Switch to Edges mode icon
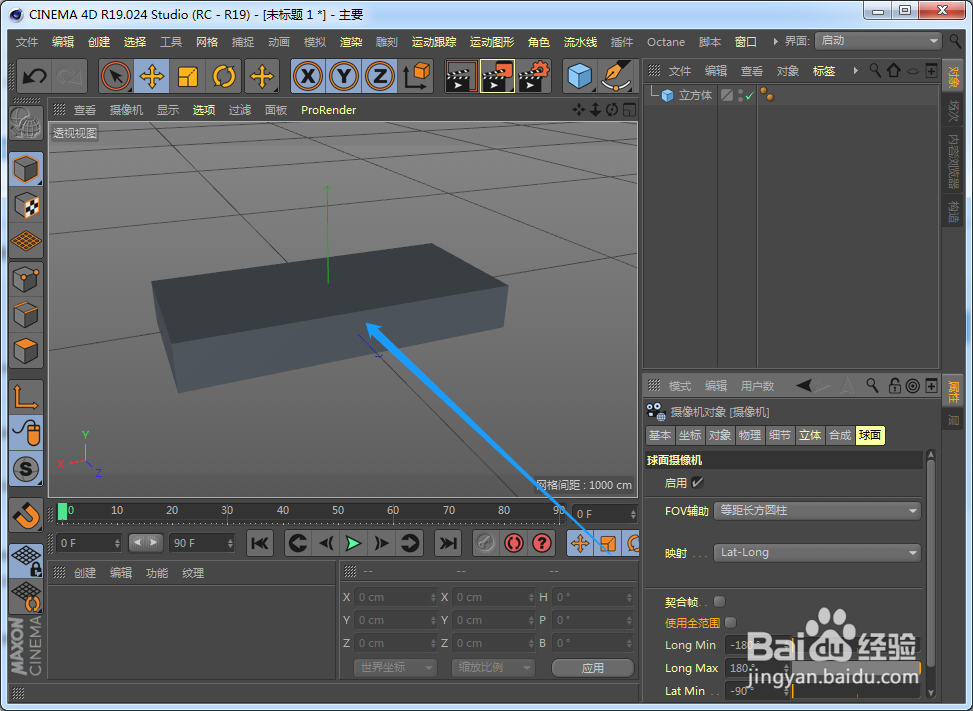Viewport: 973px width, 711px height. pyautogui.click(x=25, y=315)
